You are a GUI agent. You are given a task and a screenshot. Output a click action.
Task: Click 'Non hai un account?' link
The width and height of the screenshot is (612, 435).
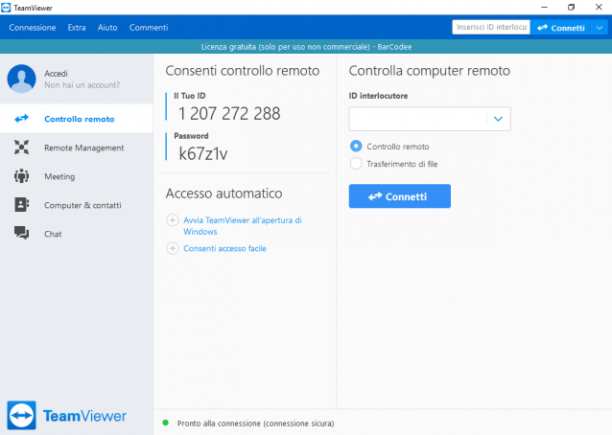tap(82, 85)
